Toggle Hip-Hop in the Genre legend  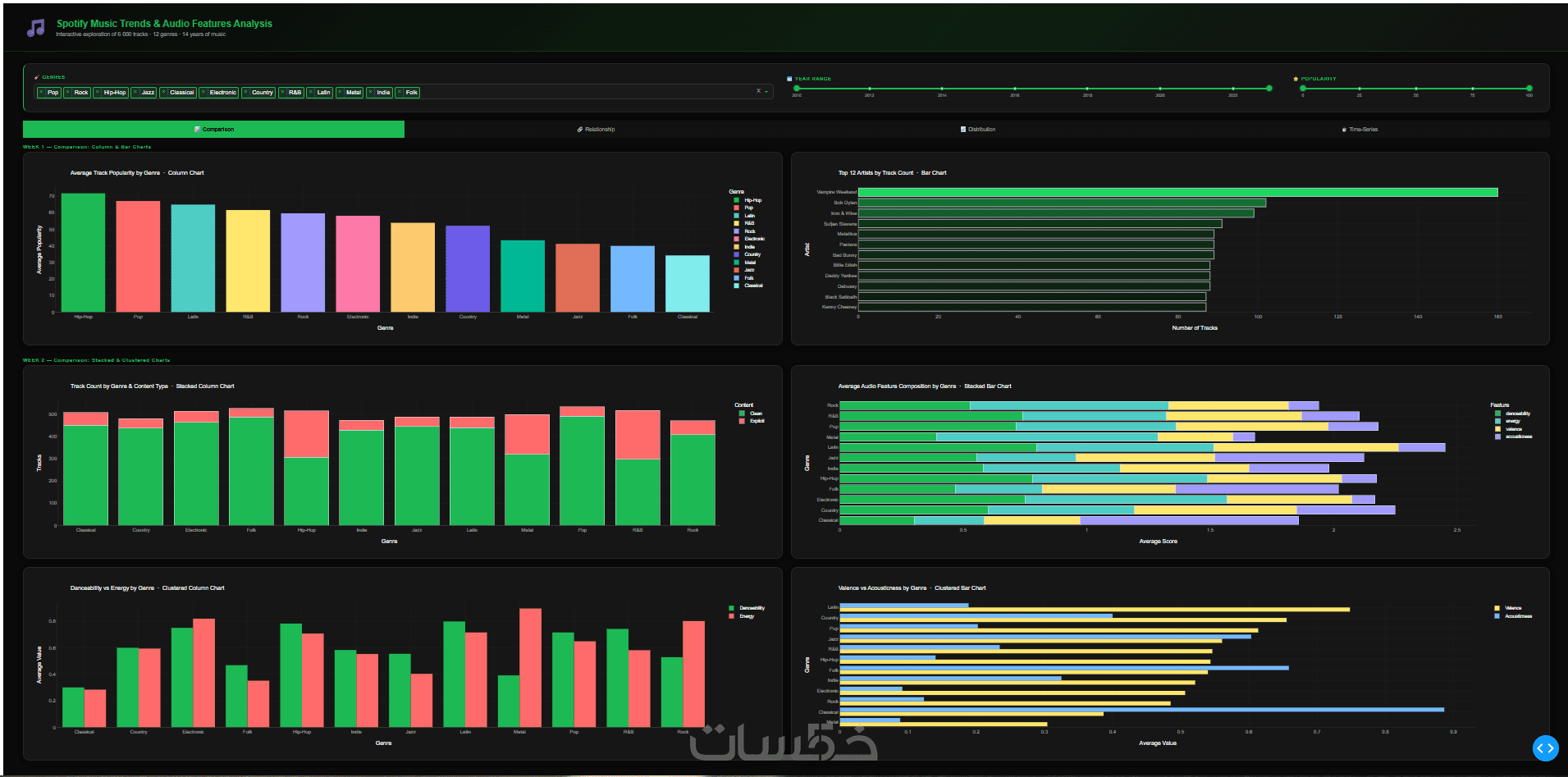747,200
